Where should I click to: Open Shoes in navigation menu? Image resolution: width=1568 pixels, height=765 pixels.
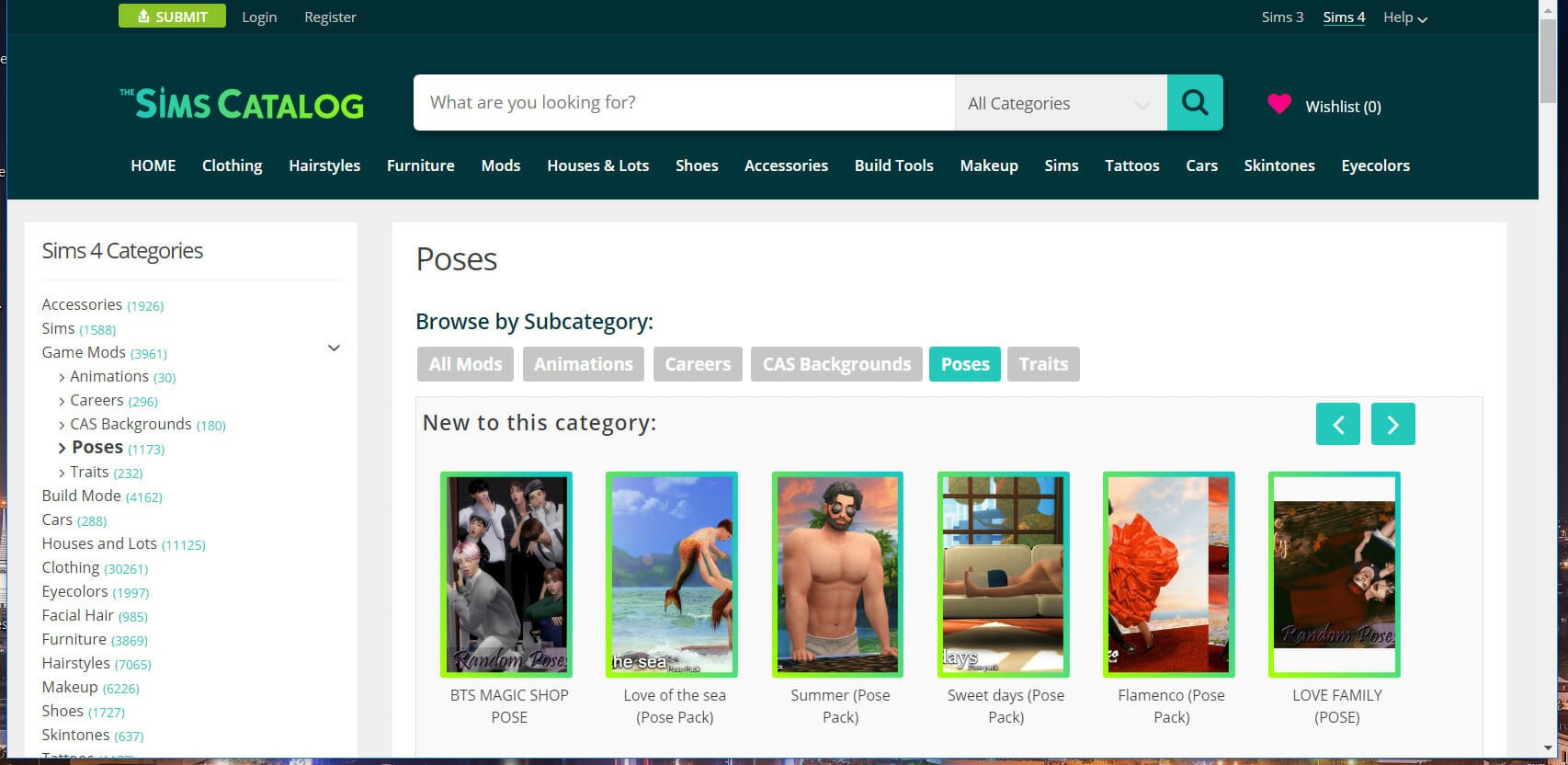pos(697,166)
